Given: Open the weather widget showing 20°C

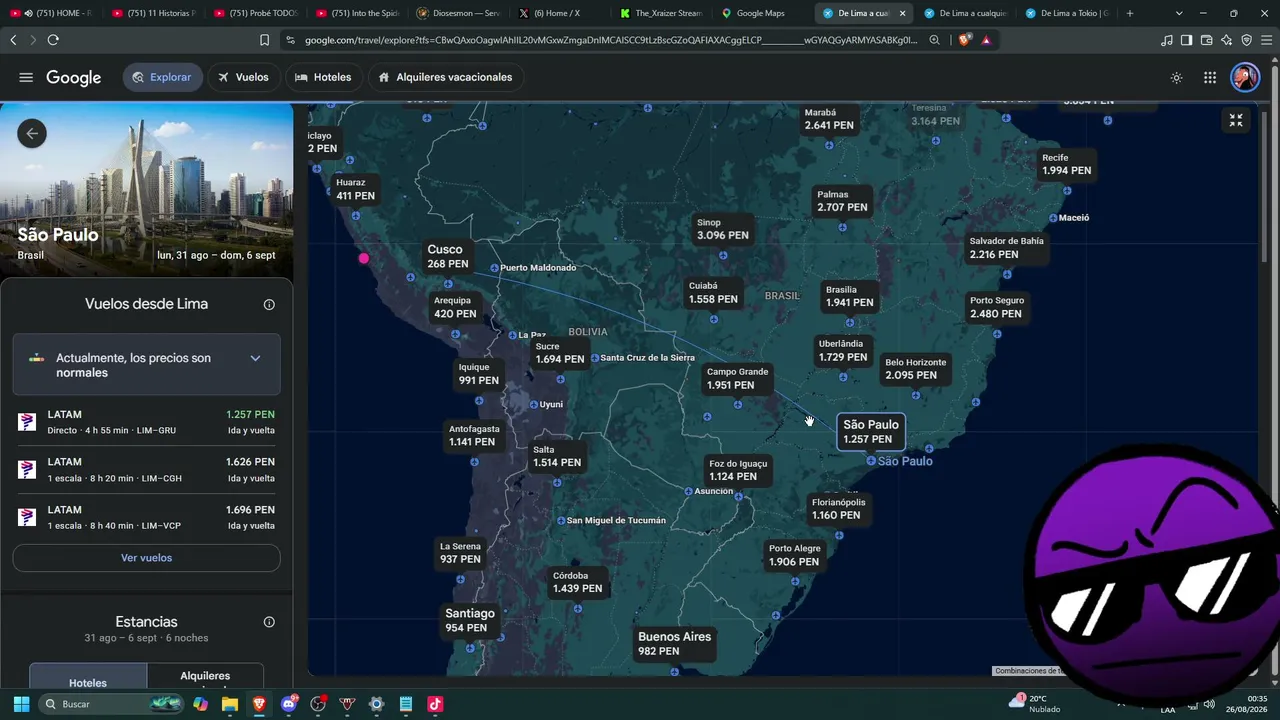Looking at the screenshot, I should (x=1035, y=703).
